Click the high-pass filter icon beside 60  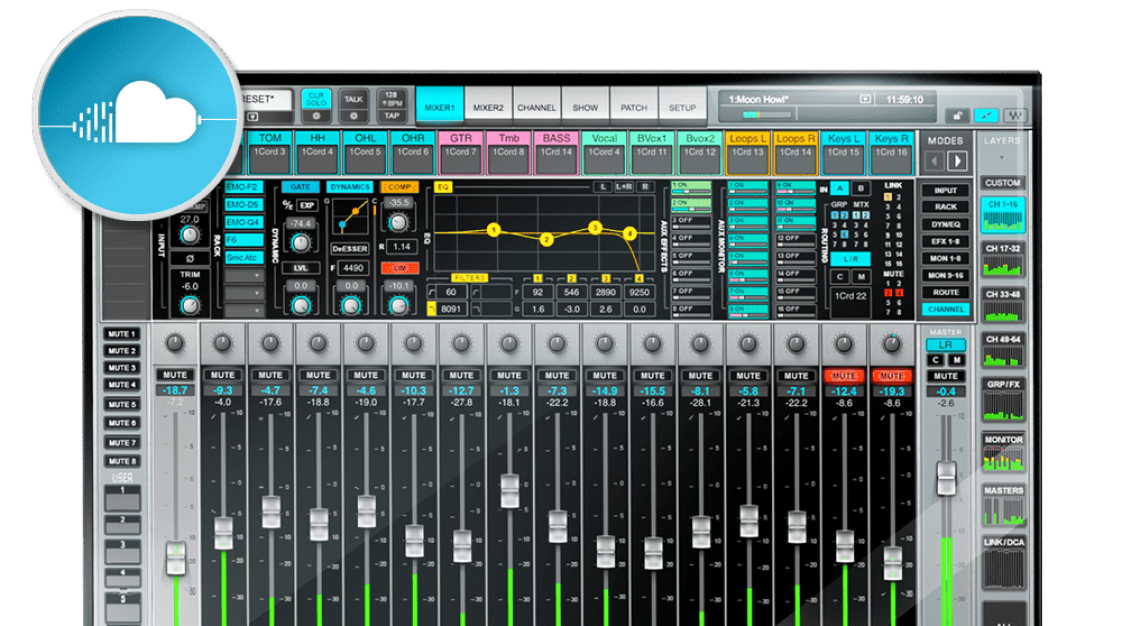pyautogui.click(x=433, y=292)
